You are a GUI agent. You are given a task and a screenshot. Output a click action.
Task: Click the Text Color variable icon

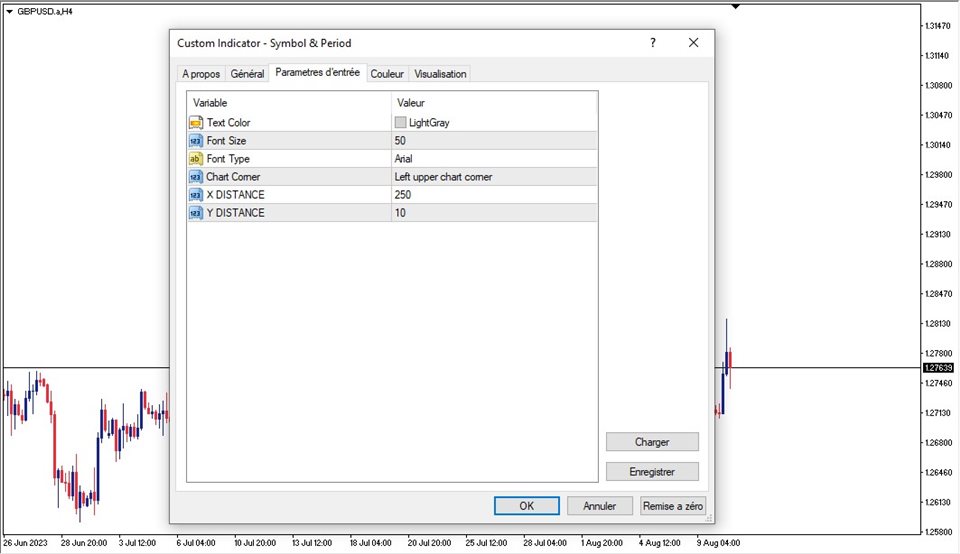195,122
